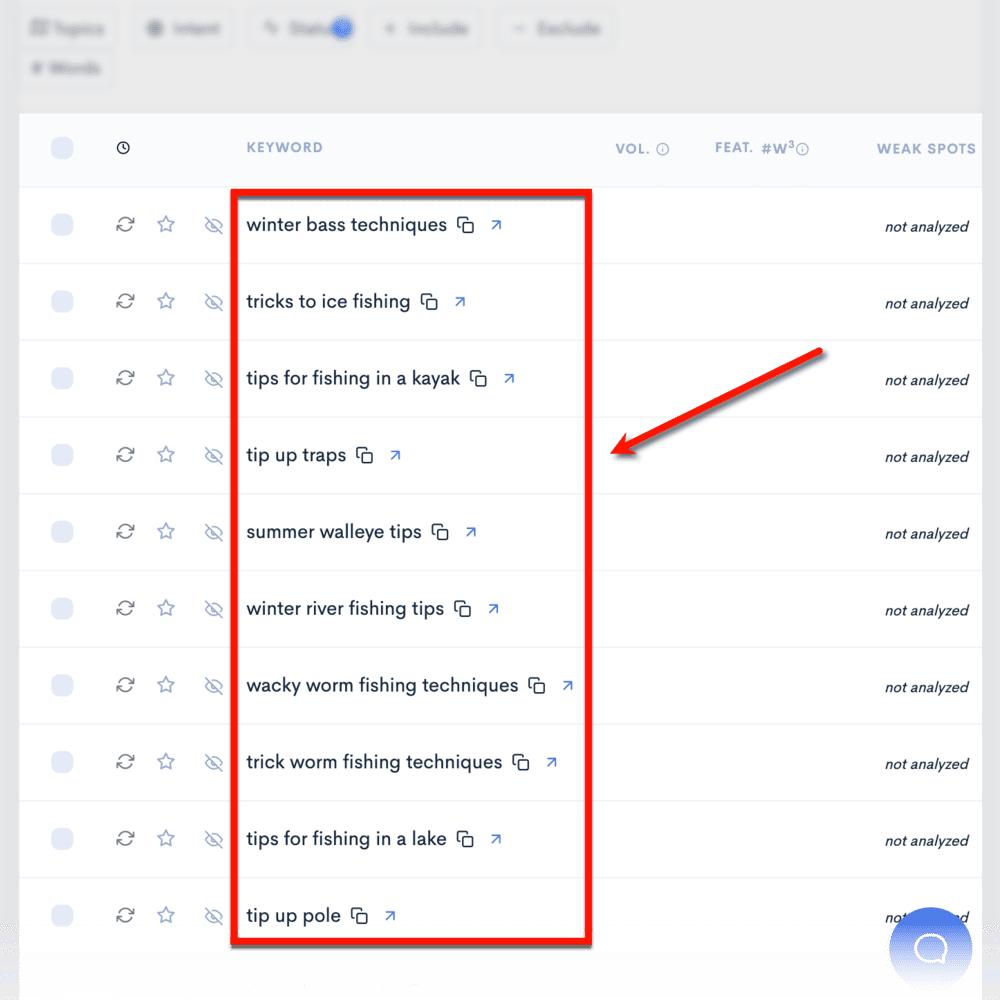Copy the "wacky worm fishing techniques" keyword
The image size is (1000, 1000).
537,685
